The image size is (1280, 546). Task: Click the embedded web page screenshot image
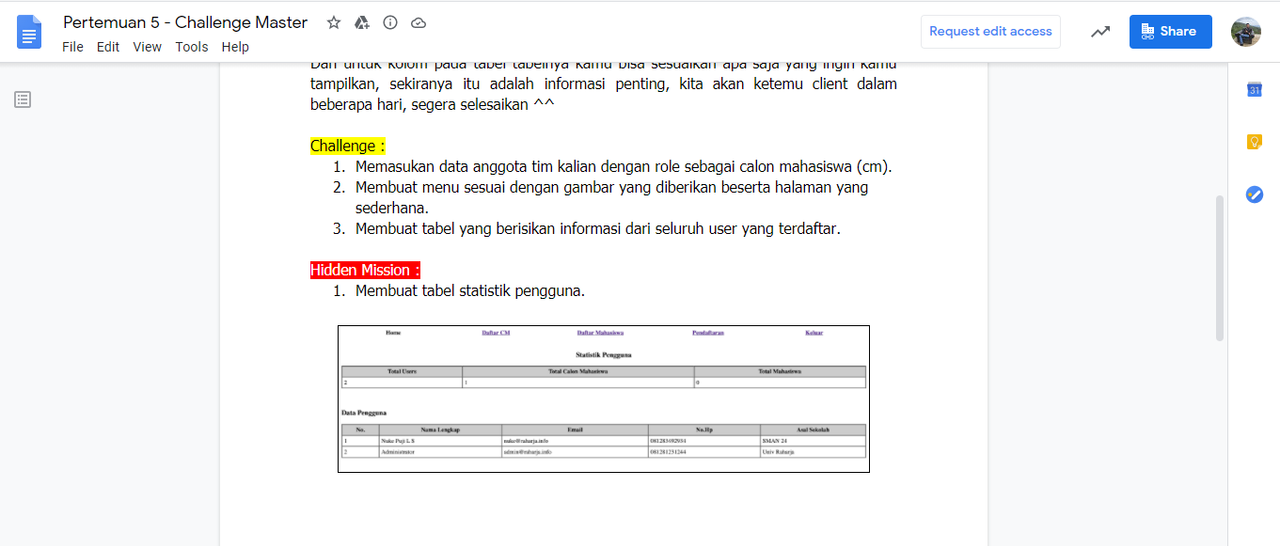(x=603, y=398)
